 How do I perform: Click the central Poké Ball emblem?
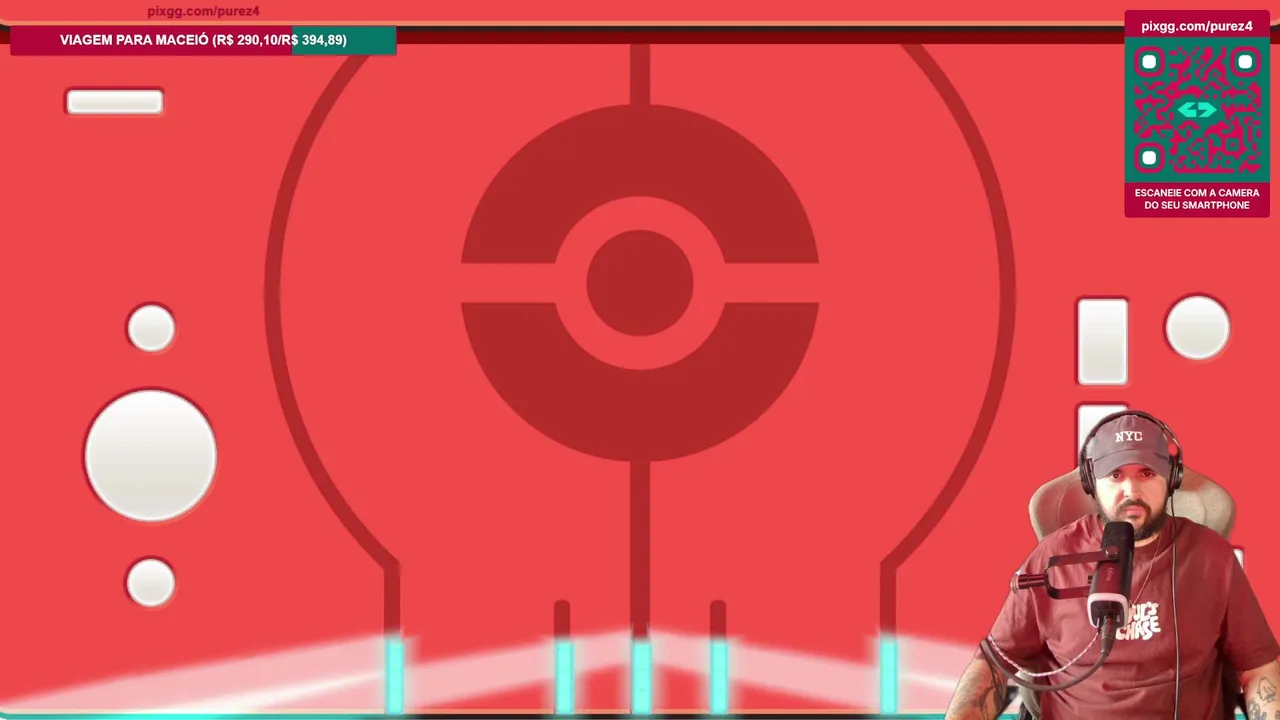pyautogui.click(x=640, y=283)
